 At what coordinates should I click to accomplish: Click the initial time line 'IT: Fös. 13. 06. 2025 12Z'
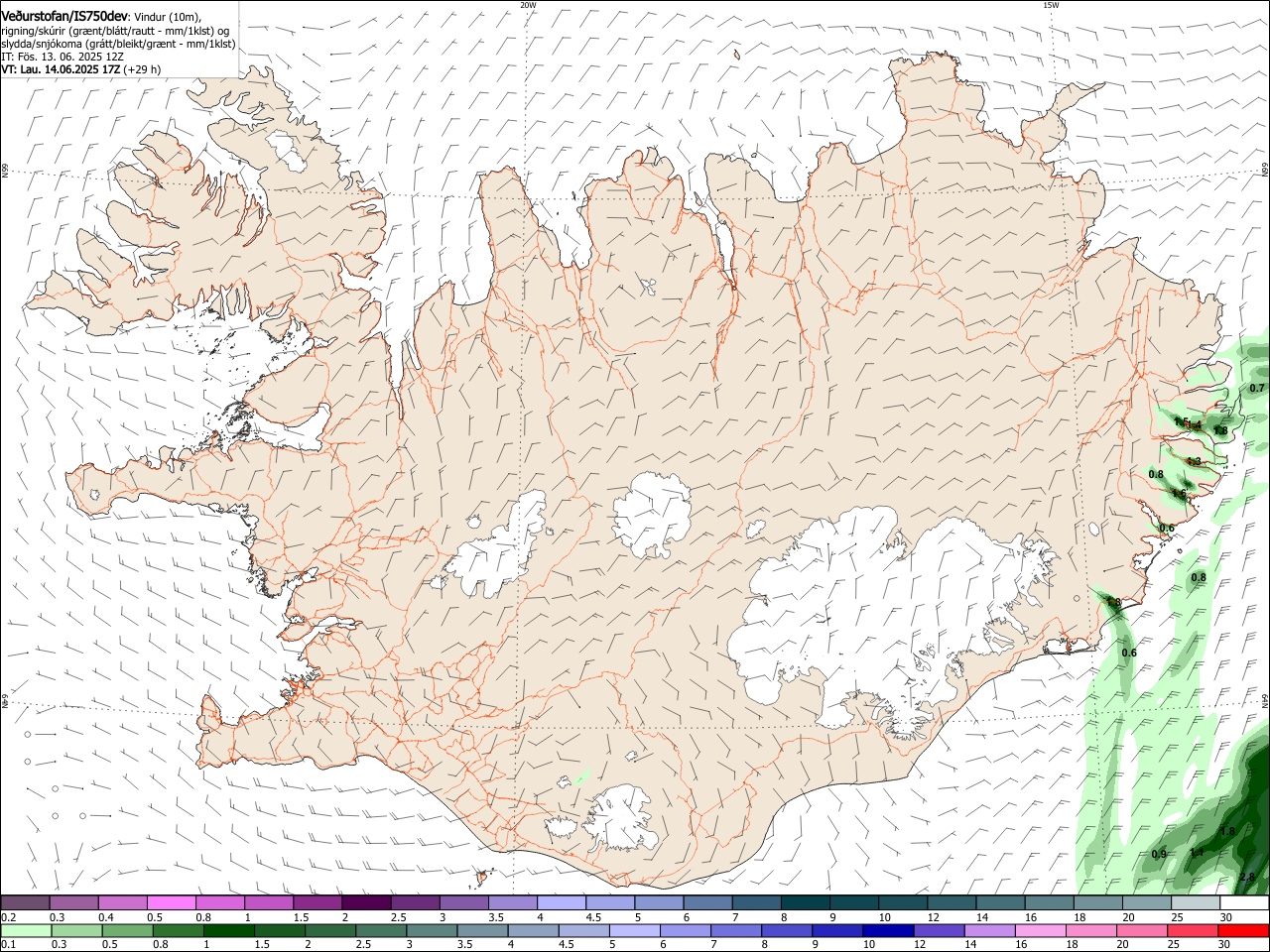coord(62,57)
